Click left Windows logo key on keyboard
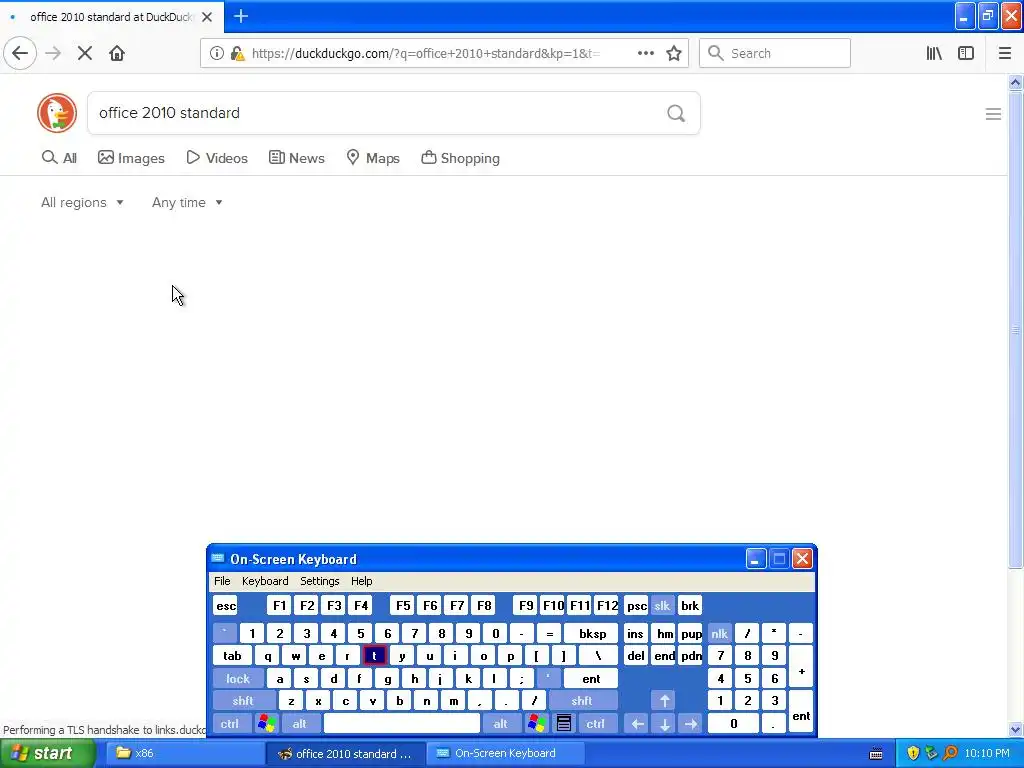 click(266, 724)
